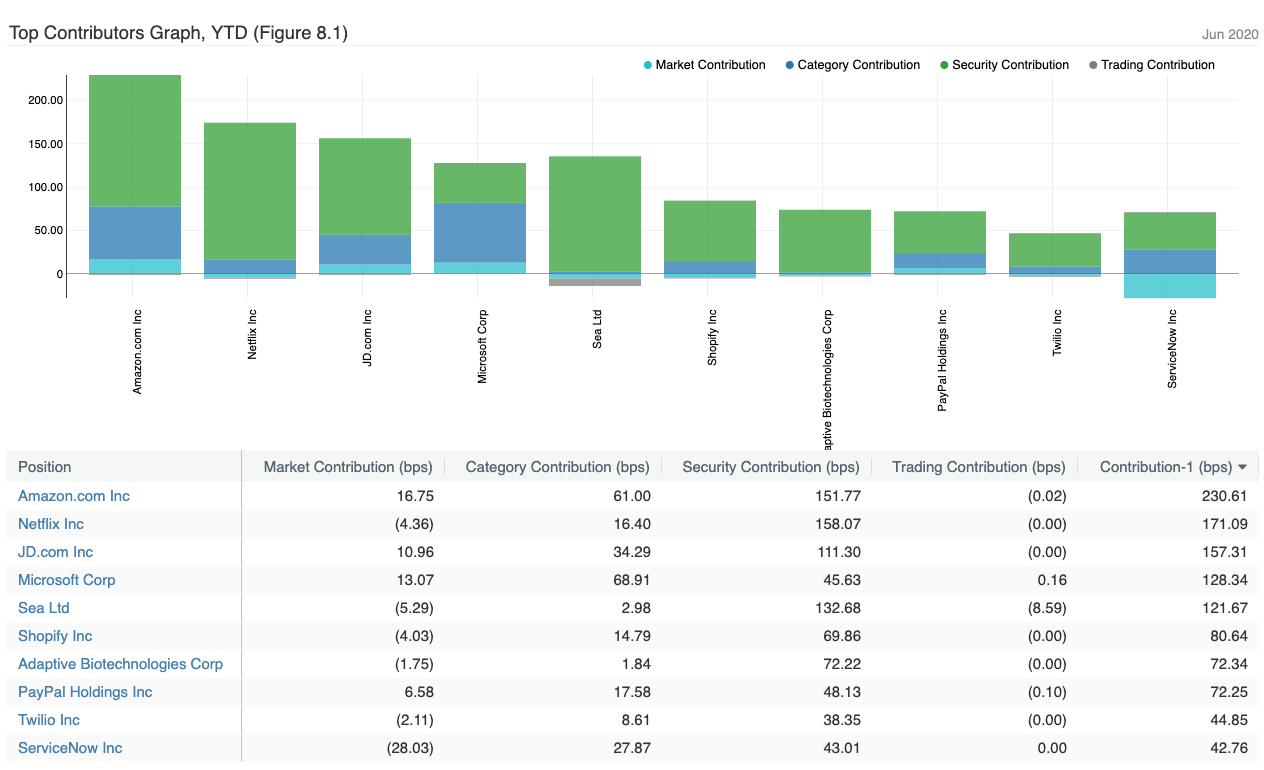Click the sort arrow on Contribution-1 column
The image size is (1264, 770).
(1242, 467)
